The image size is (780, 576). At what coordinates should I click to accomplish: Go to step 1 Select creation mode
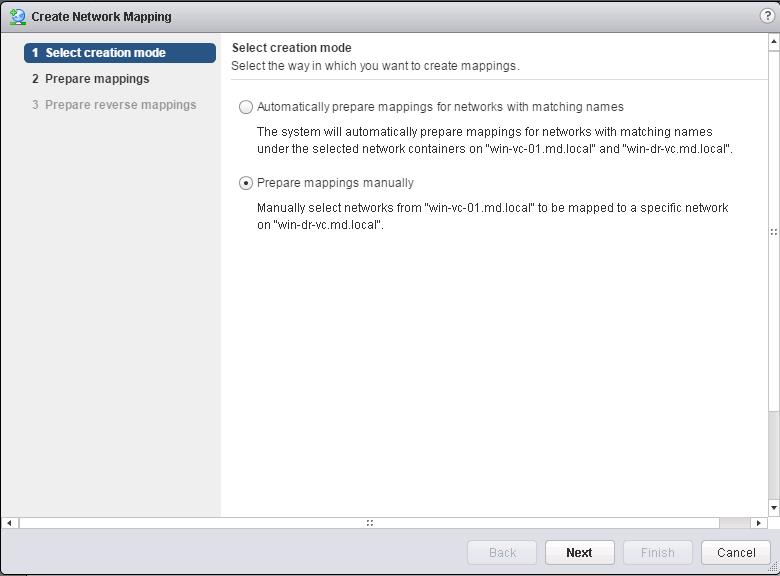120,53
